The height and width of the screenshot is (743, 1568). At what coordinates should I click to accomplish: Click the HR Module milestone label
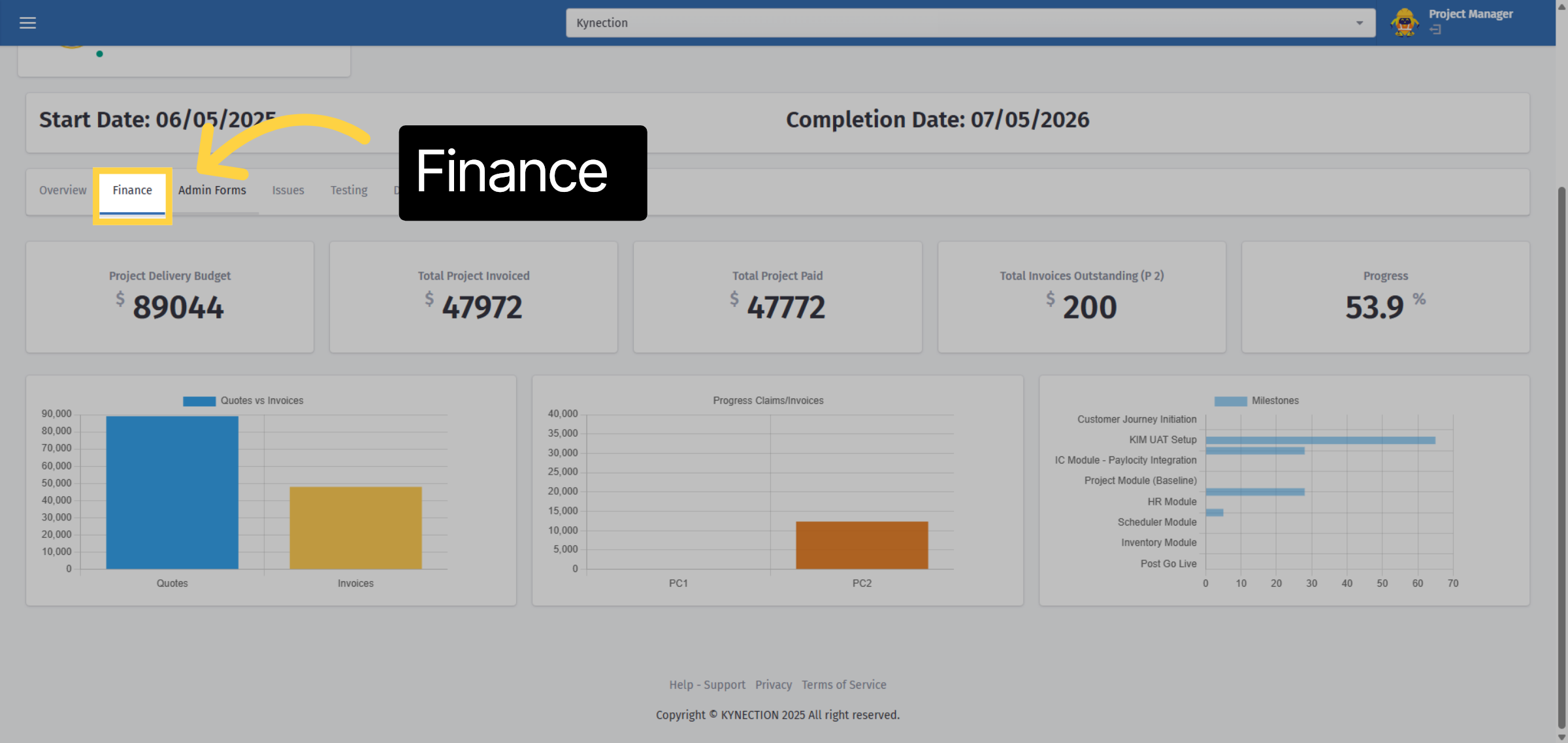pos(1172,501)
